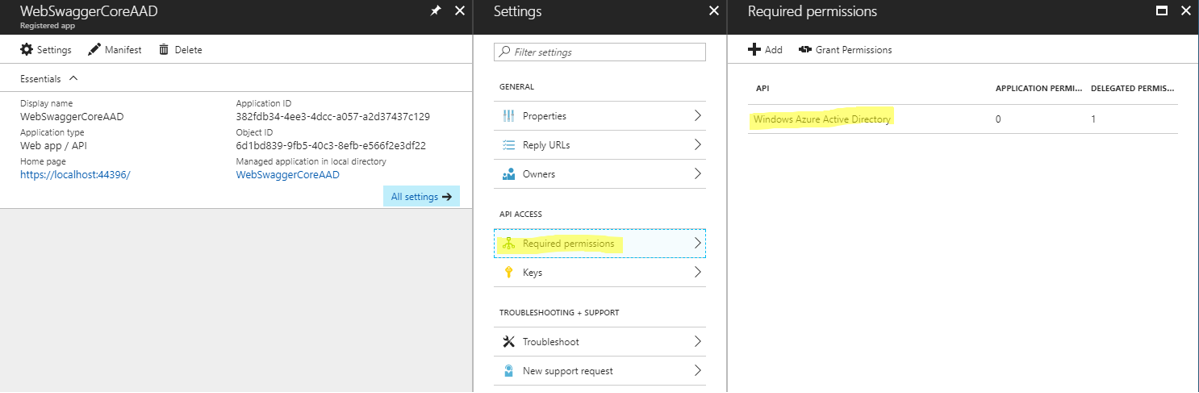Click the Application Permissions column header
1199x393 pixels.
click(x=1039, y=89)
